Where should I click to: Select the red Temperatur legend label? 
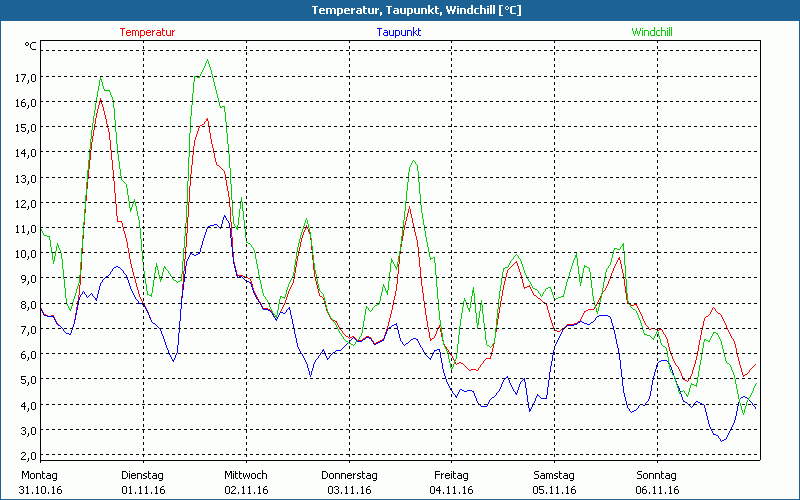[147, 32]
